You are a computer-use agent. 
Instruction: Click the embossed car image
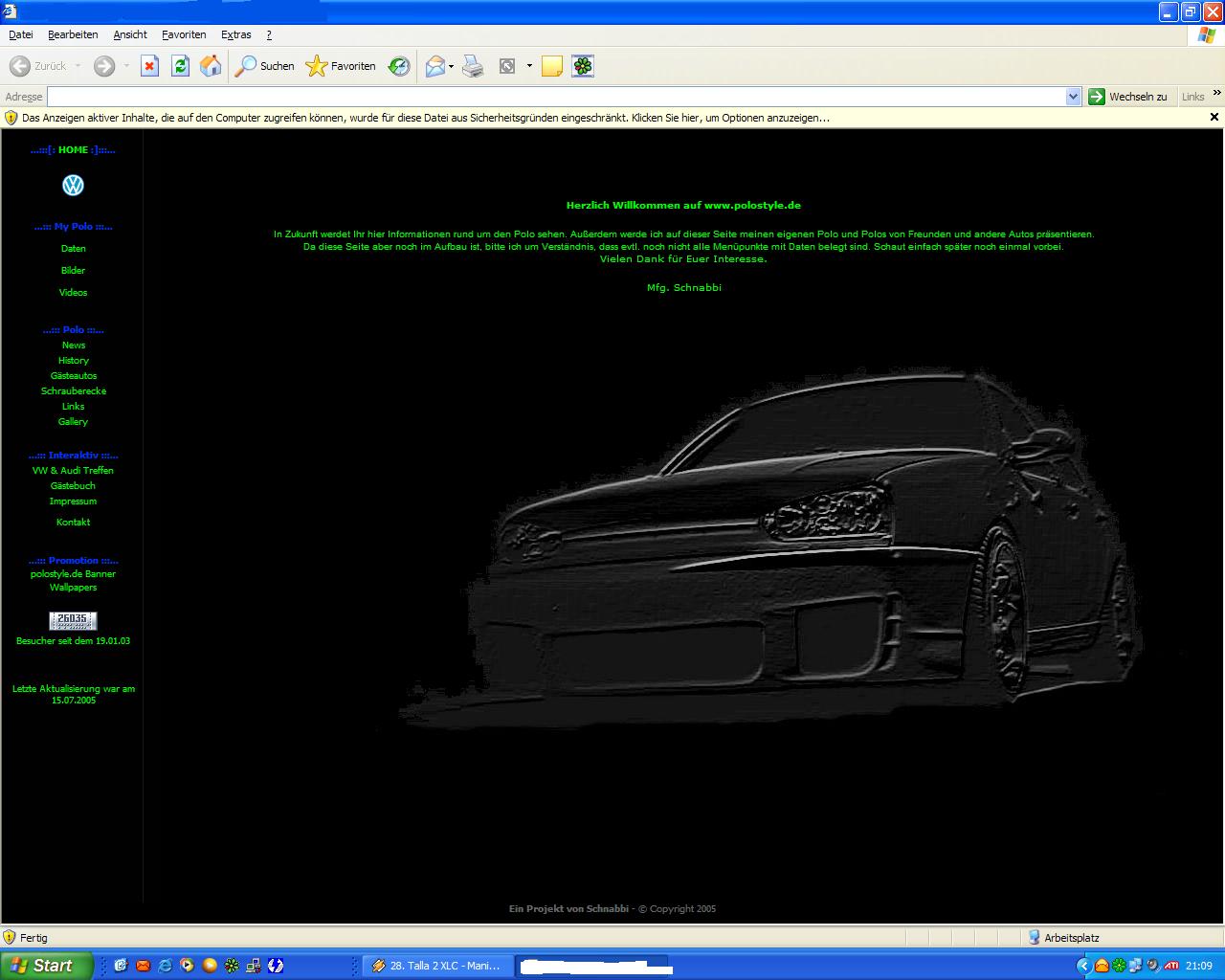coord(770,550)
